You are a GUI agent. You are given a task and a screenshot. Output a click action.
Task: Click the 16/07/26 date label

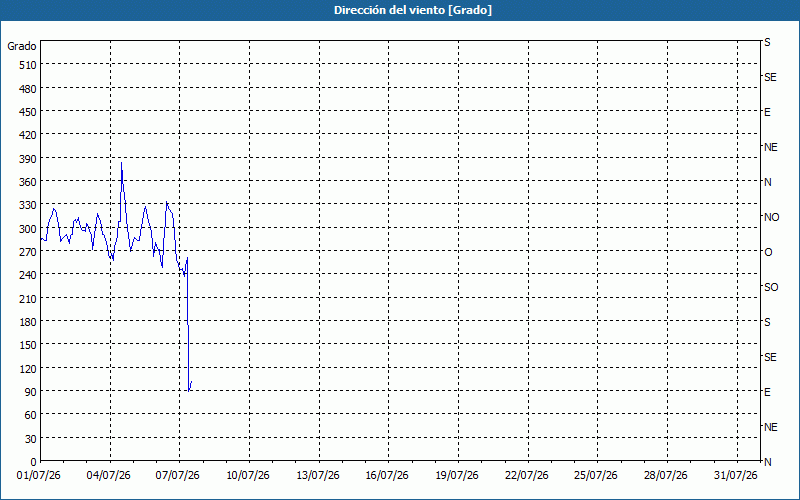[387, 476]
